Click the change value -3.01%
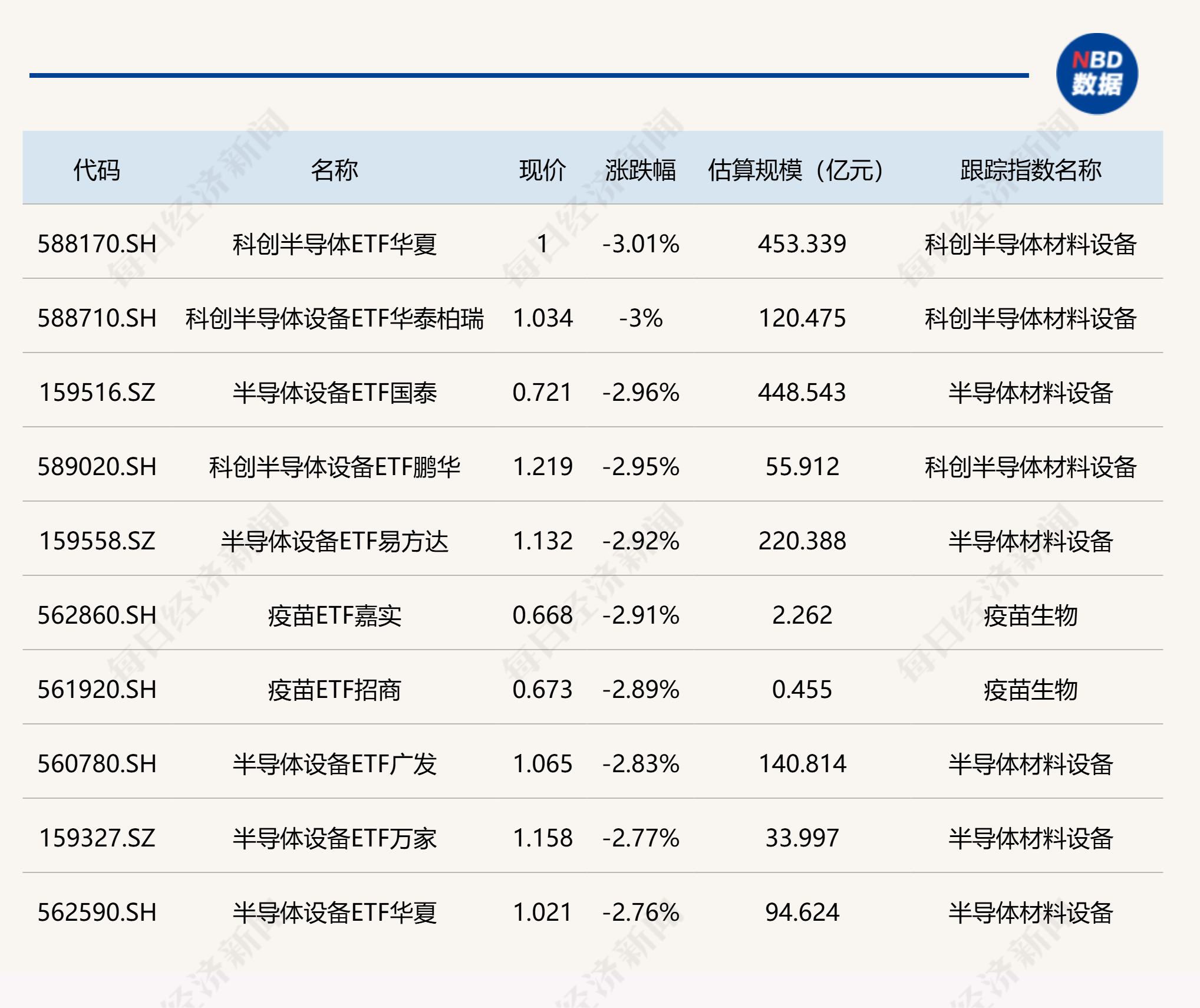The image size is (1200, 1008). click(x=641, y=244)
